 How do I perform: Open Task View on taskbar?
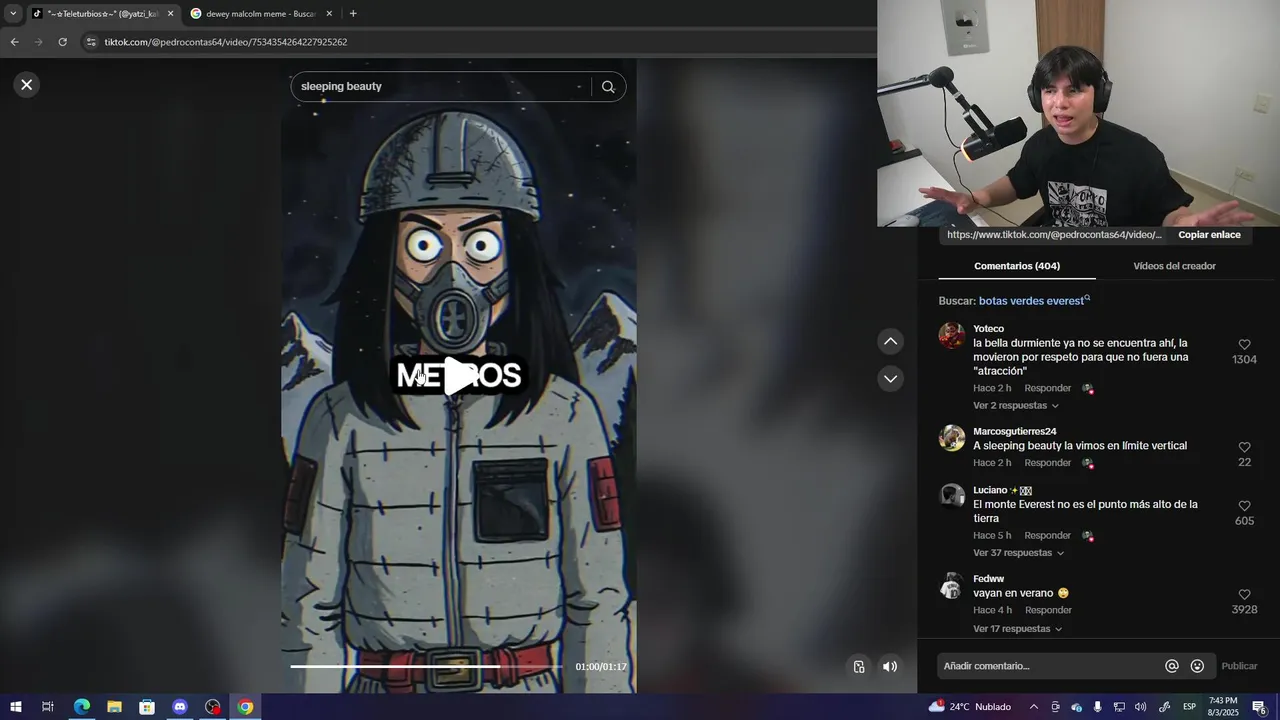tap(47, 707)
